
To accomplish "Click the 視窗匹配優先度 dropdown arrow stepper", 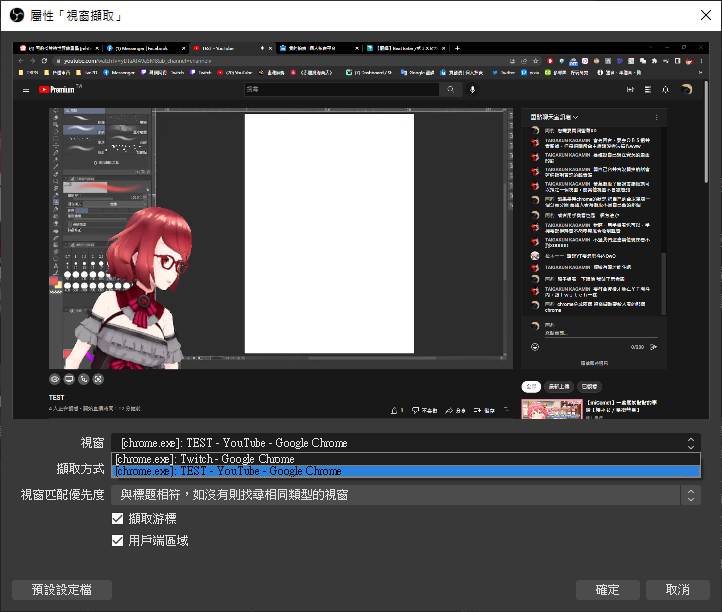I will (691, 495).
